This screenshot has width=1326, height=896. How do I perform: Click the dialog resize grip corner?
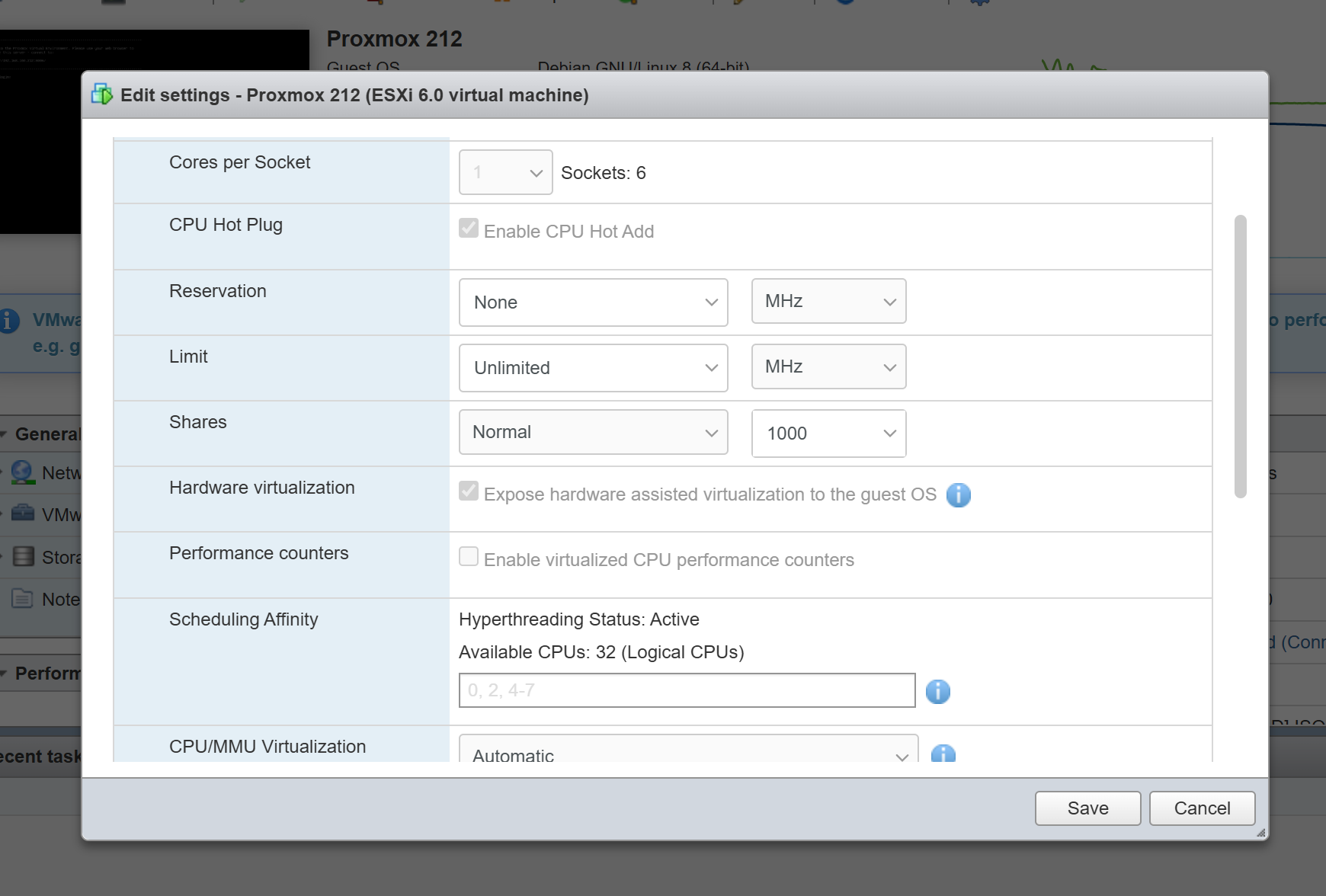1261,833
